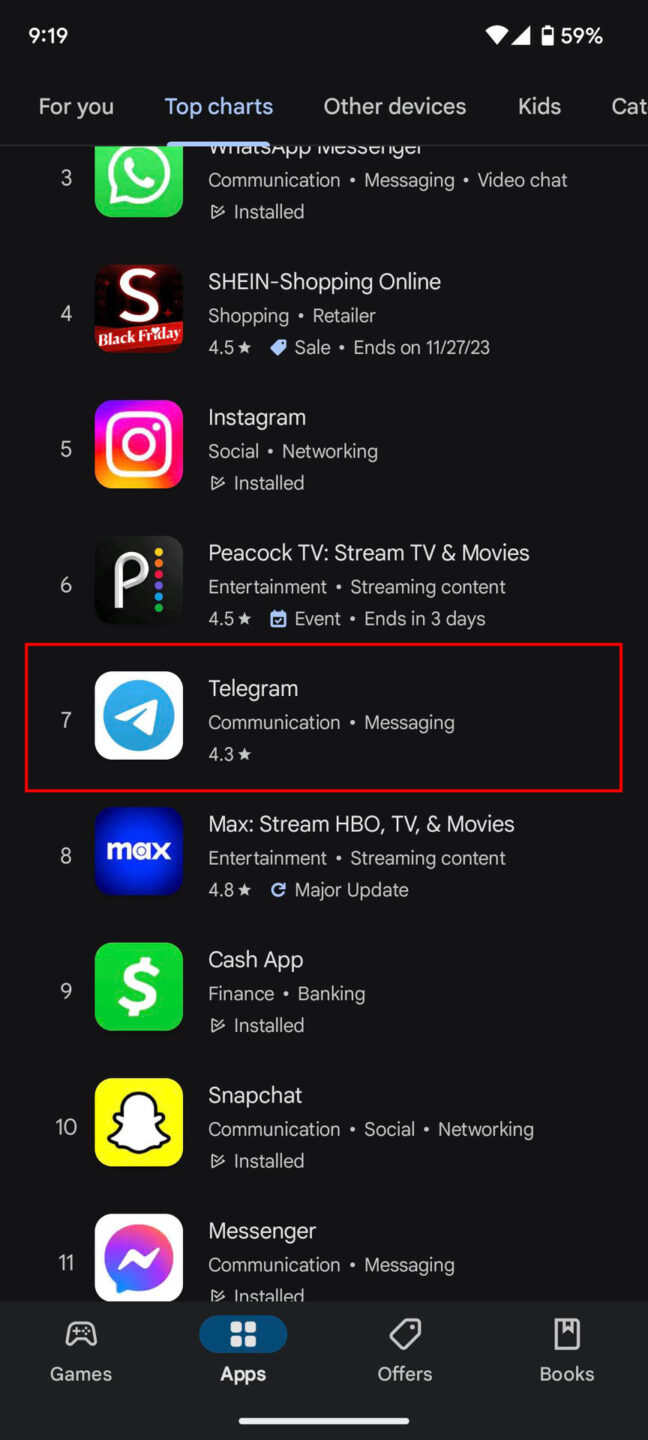Tap the SHEIN Black Friday app icon

(x=139, y=308)
